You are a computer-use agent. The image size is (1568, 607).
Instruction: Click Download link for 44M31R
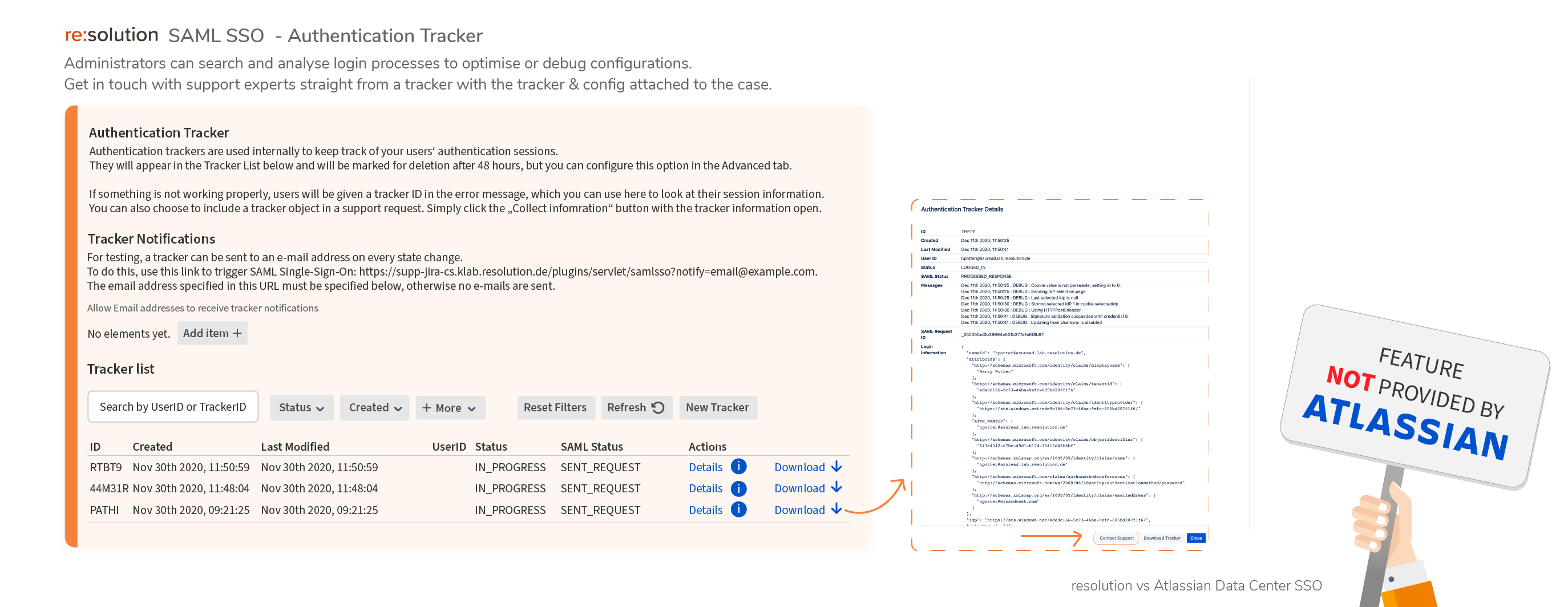799,488
